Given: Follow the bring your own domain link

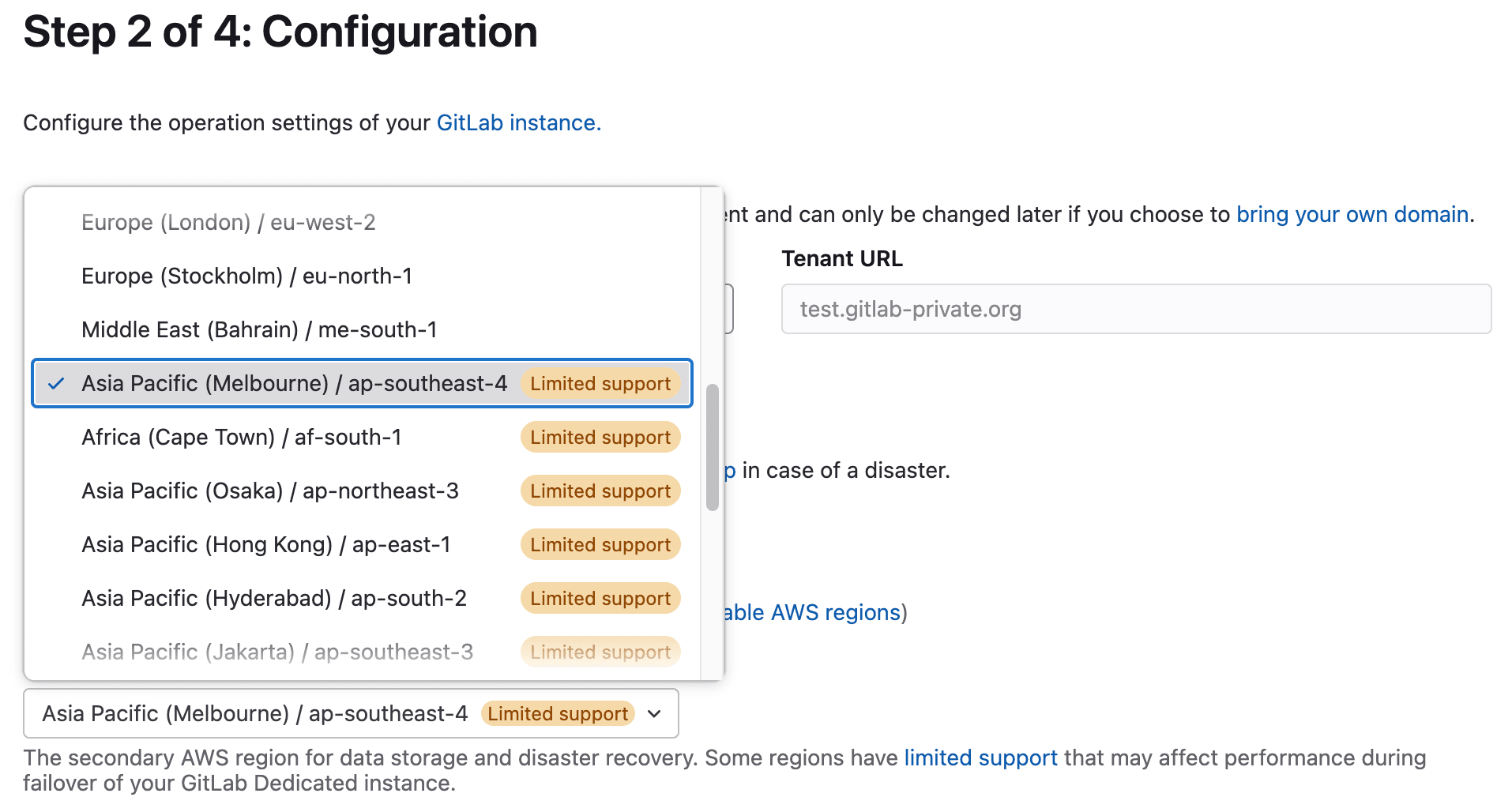Looking at the screenshot, I should click(1352, 215).
